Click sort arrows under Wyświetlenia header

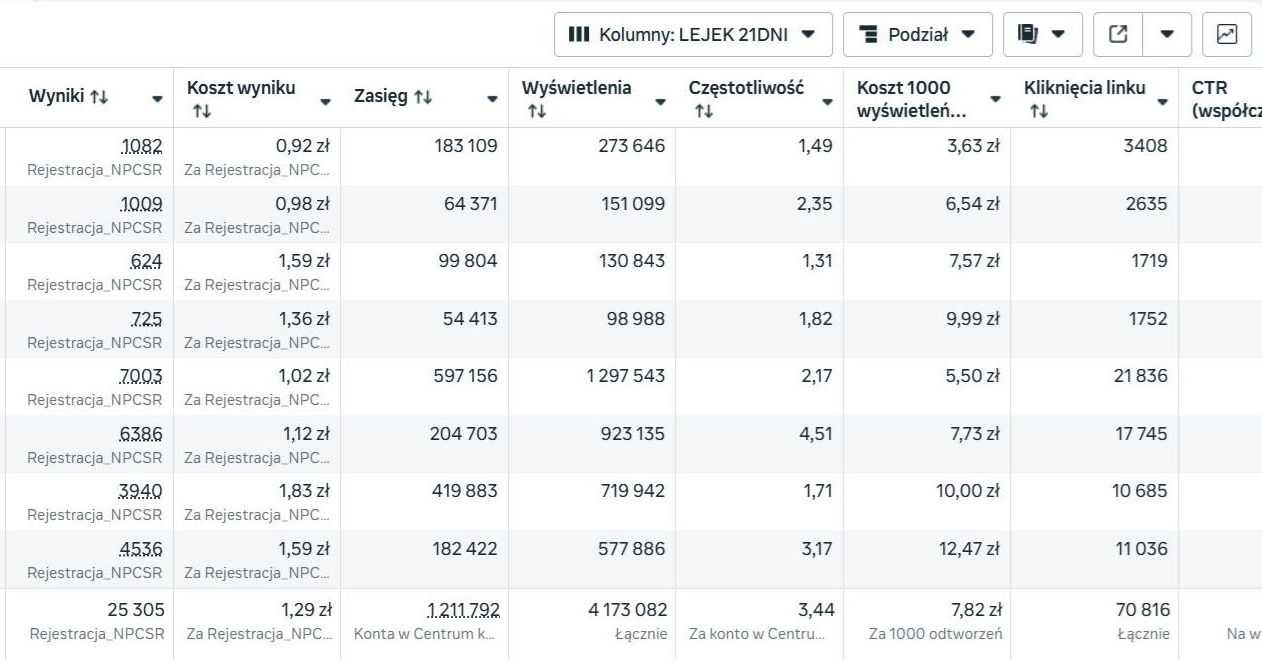click(536, 111)
